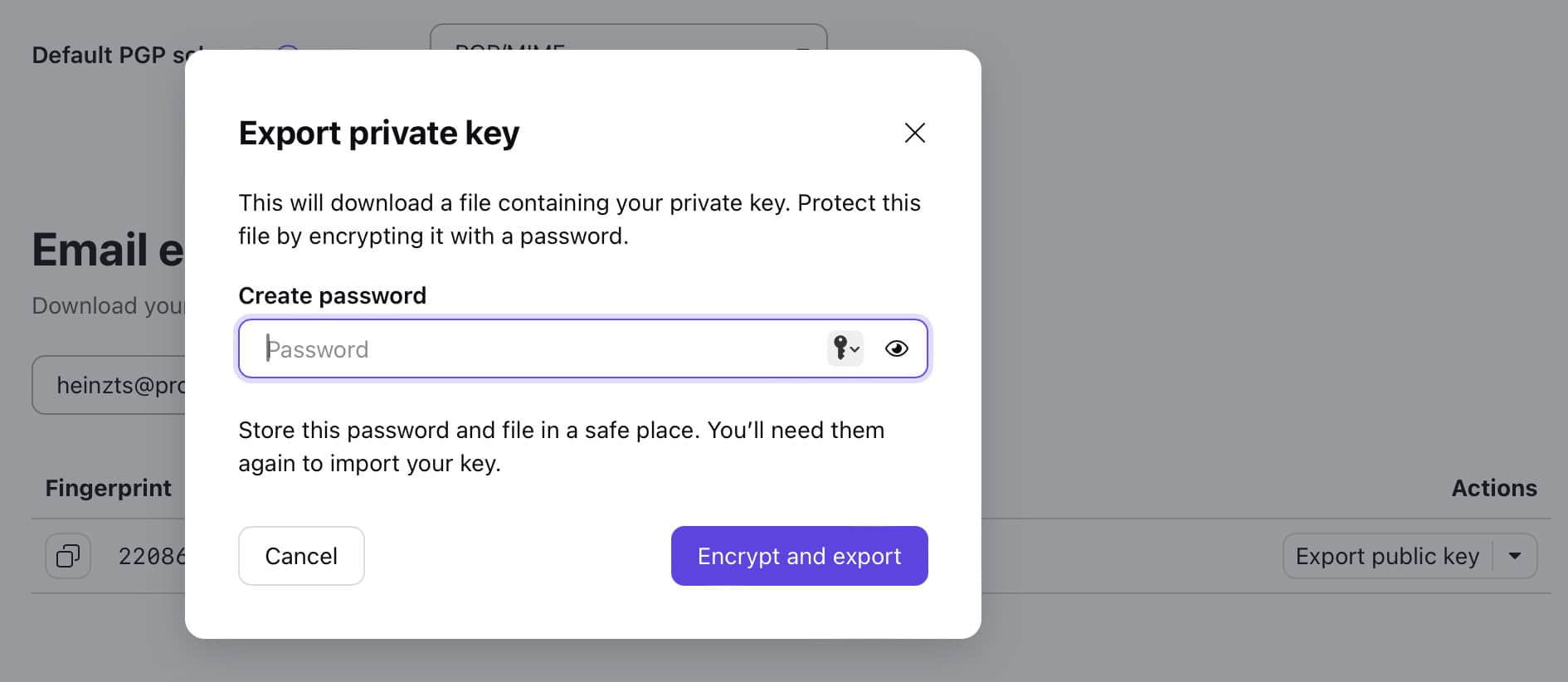The height and width of the screenshot is (682, 1568).
Task: Click the Actions column header
Action: point(1493,488)
